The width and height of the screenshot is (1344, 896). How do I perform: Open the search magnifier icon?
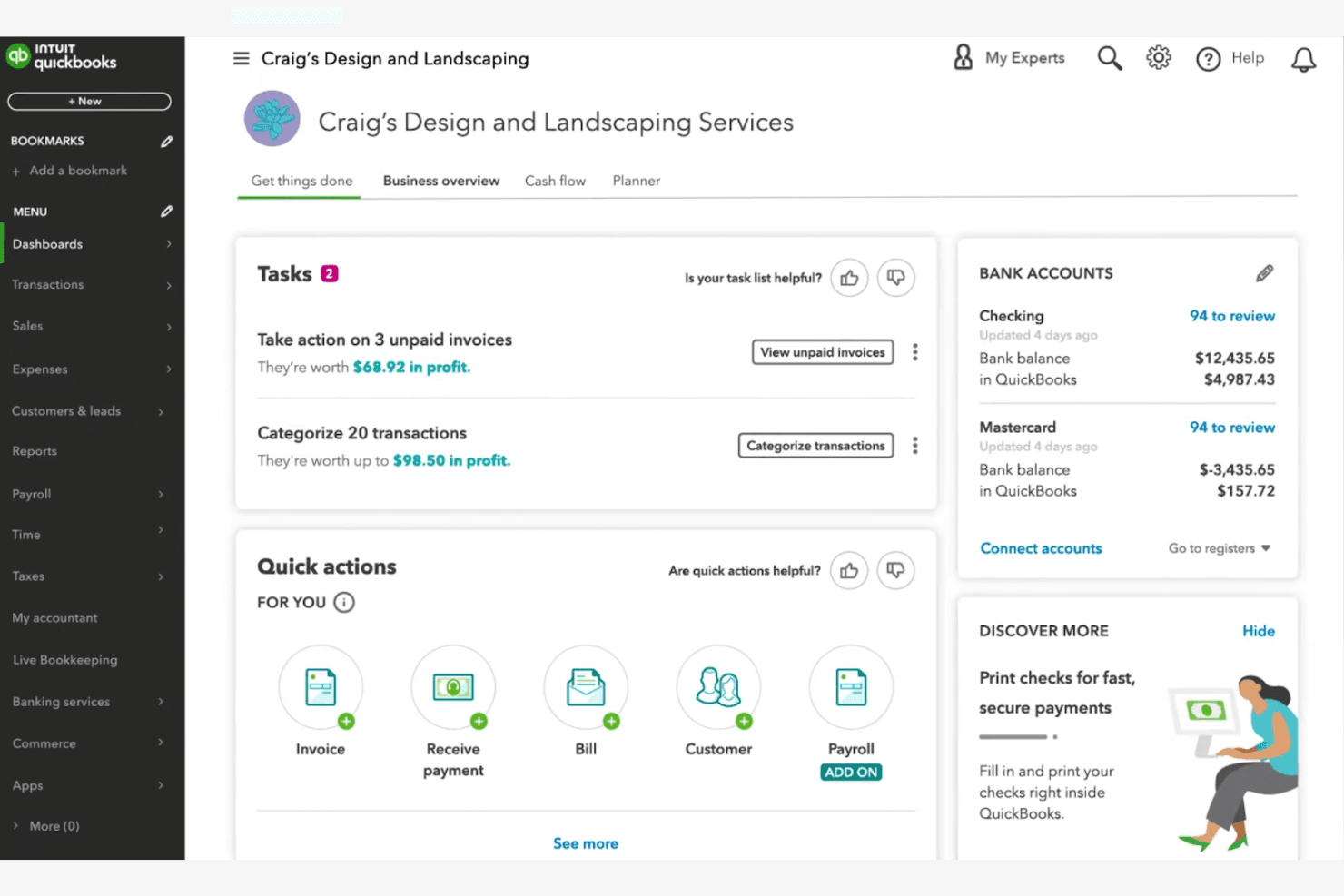[1109, 58]
